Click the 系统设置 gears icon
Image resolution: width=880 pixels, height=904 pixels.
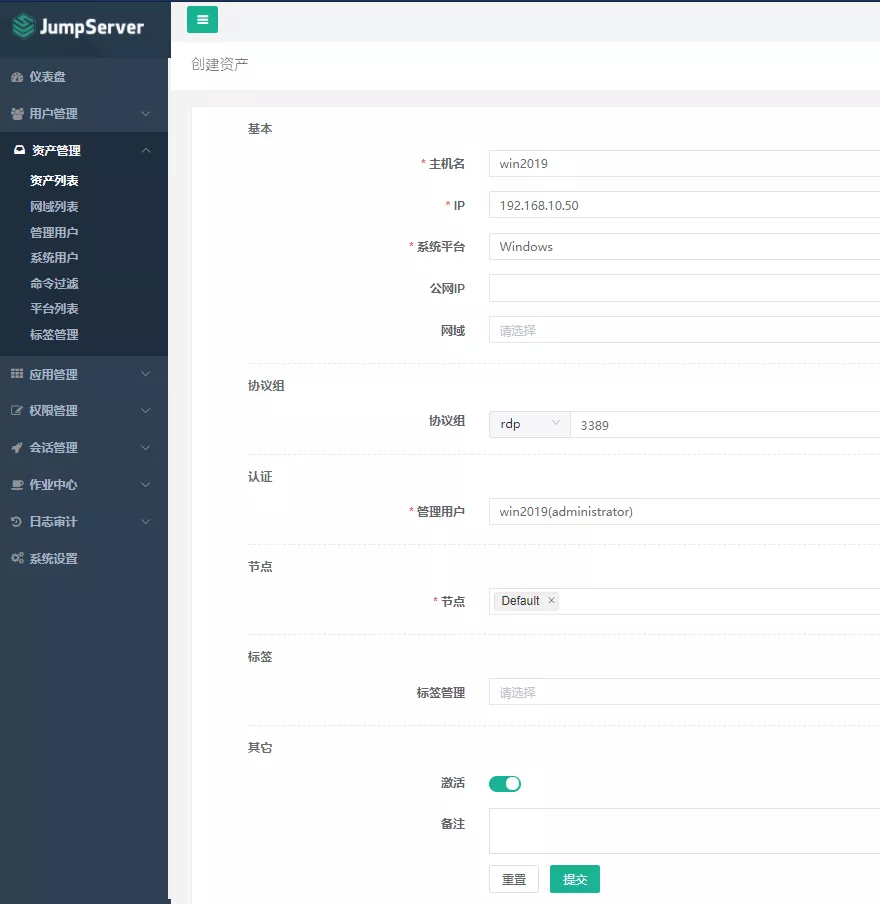coord(17,559)
